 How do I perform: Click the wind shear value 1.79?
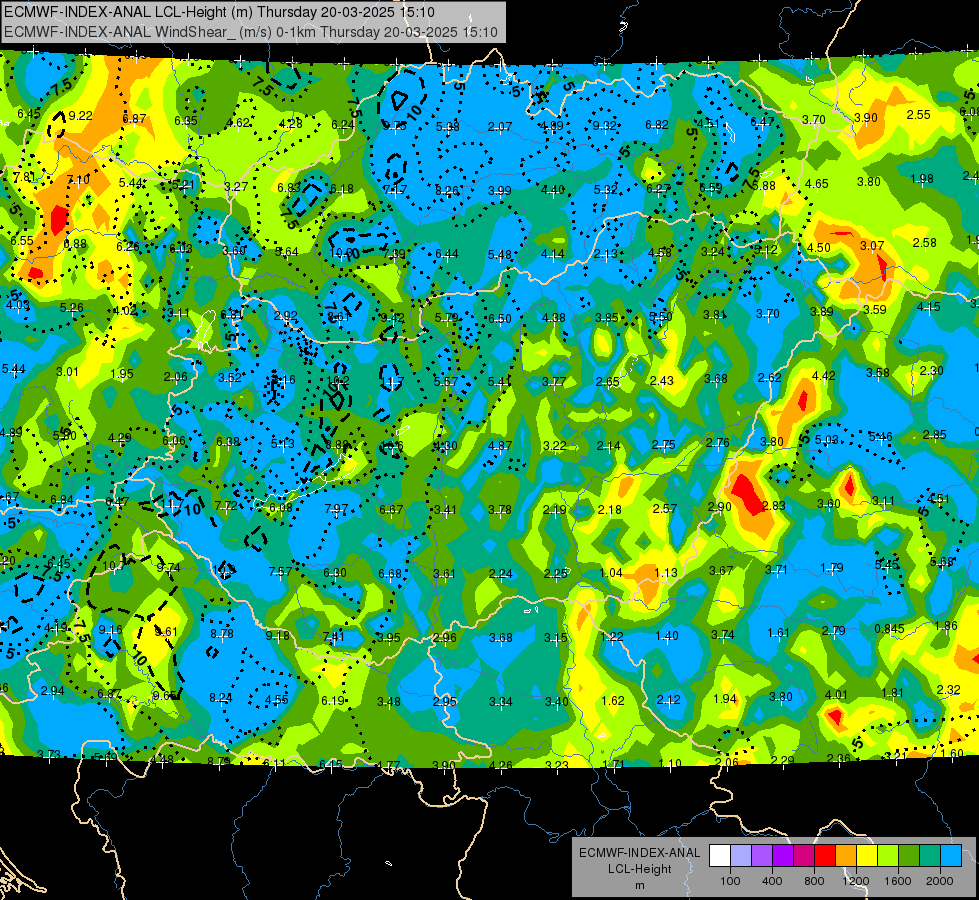coord(832,568)
